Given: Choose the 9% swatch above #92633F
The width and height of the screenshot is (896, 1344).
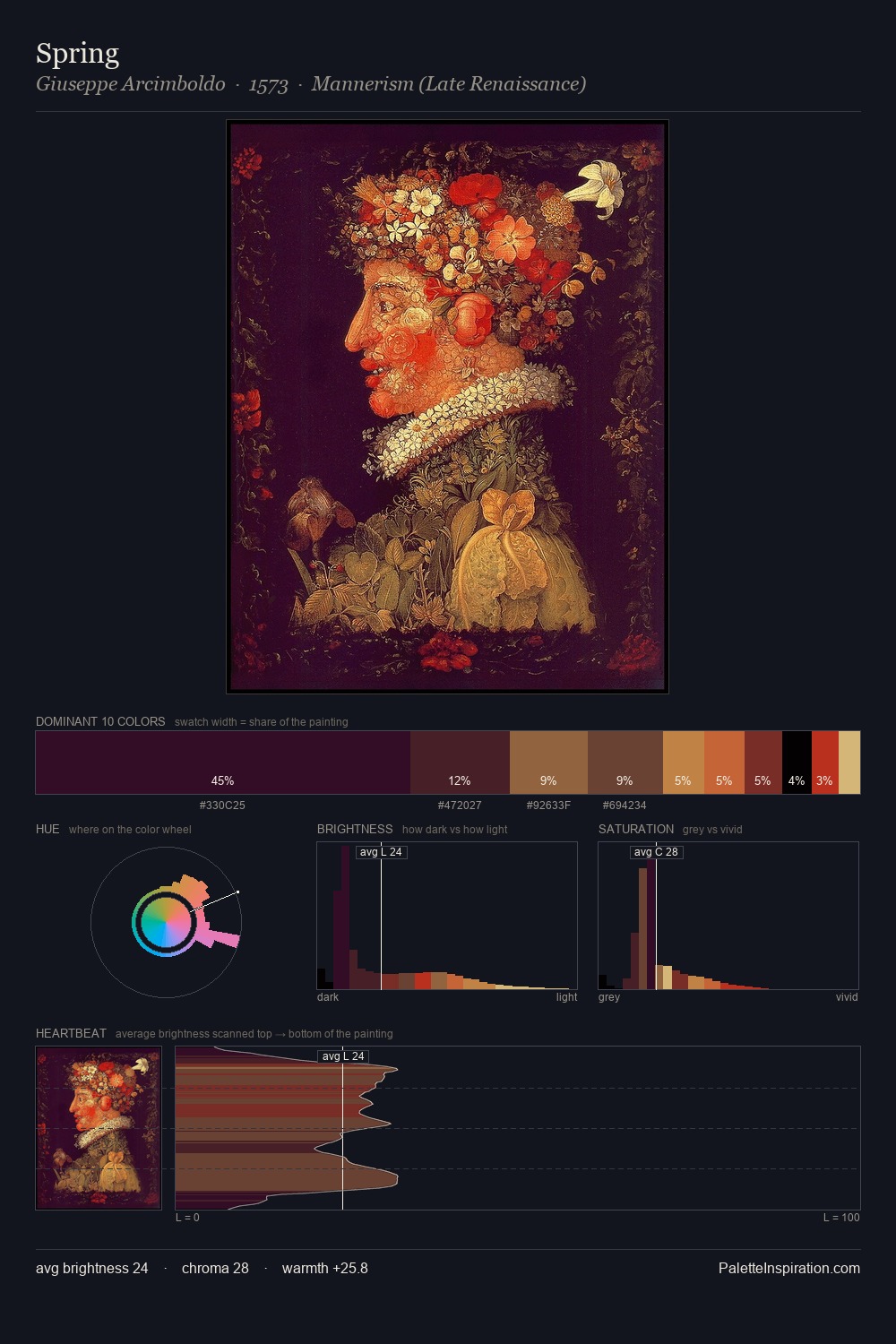Looking at the screenshot, I should [x=548, y=762].
